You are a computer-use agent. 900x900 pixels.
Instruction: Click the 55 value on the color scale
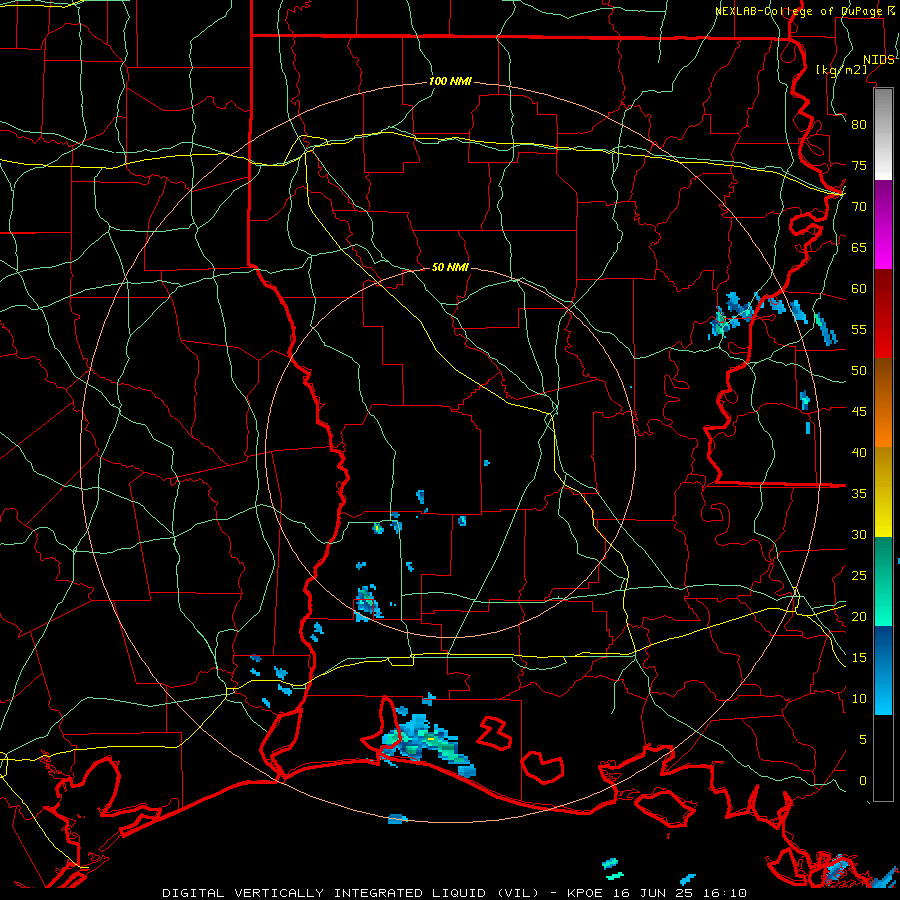click(x=859, y=329)
